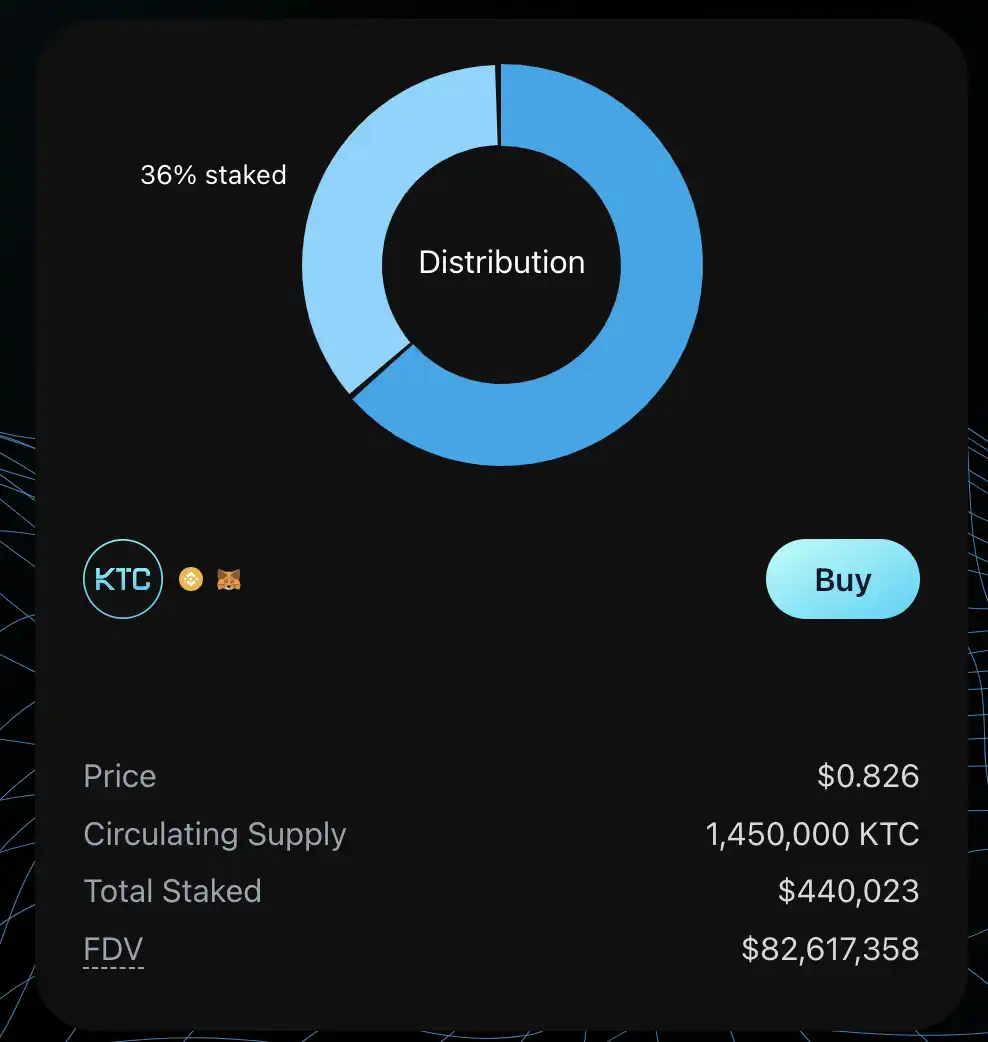The height and width of the screenshot is (1042, 988).
Task: Click the $440,023 total staked value
Action: click(x=848, y=891)
